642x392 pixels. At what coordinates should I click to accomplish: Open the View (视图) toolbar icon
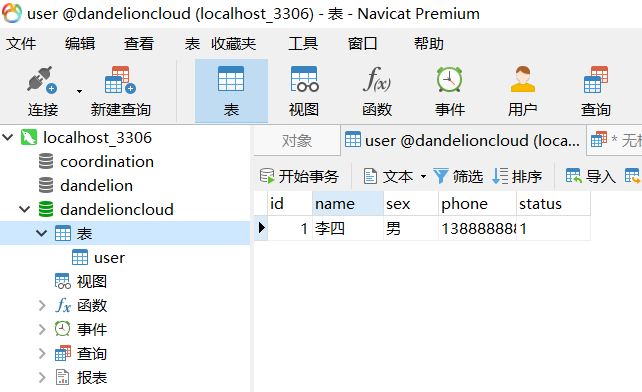tap(304, 79)
